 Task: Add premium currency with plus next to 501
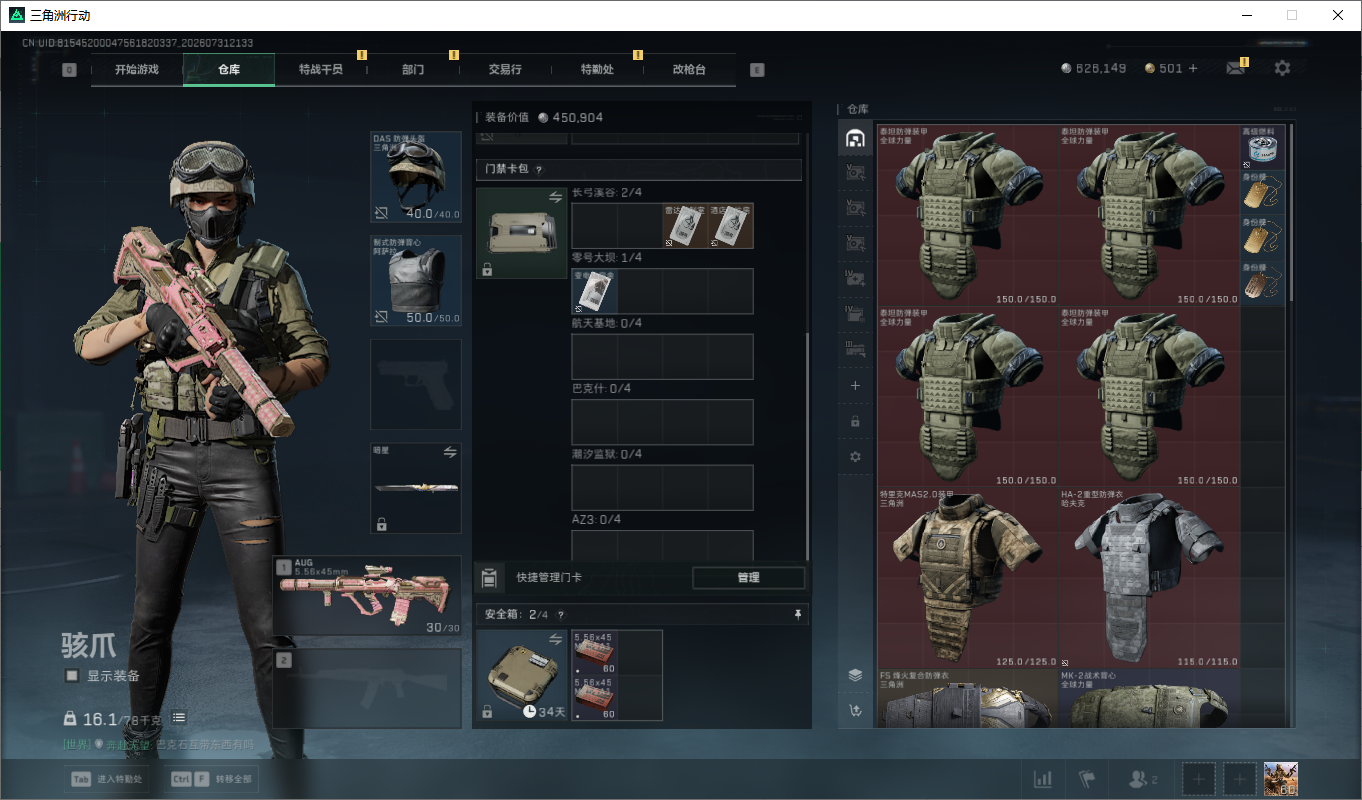click(x=1192, y=68)
